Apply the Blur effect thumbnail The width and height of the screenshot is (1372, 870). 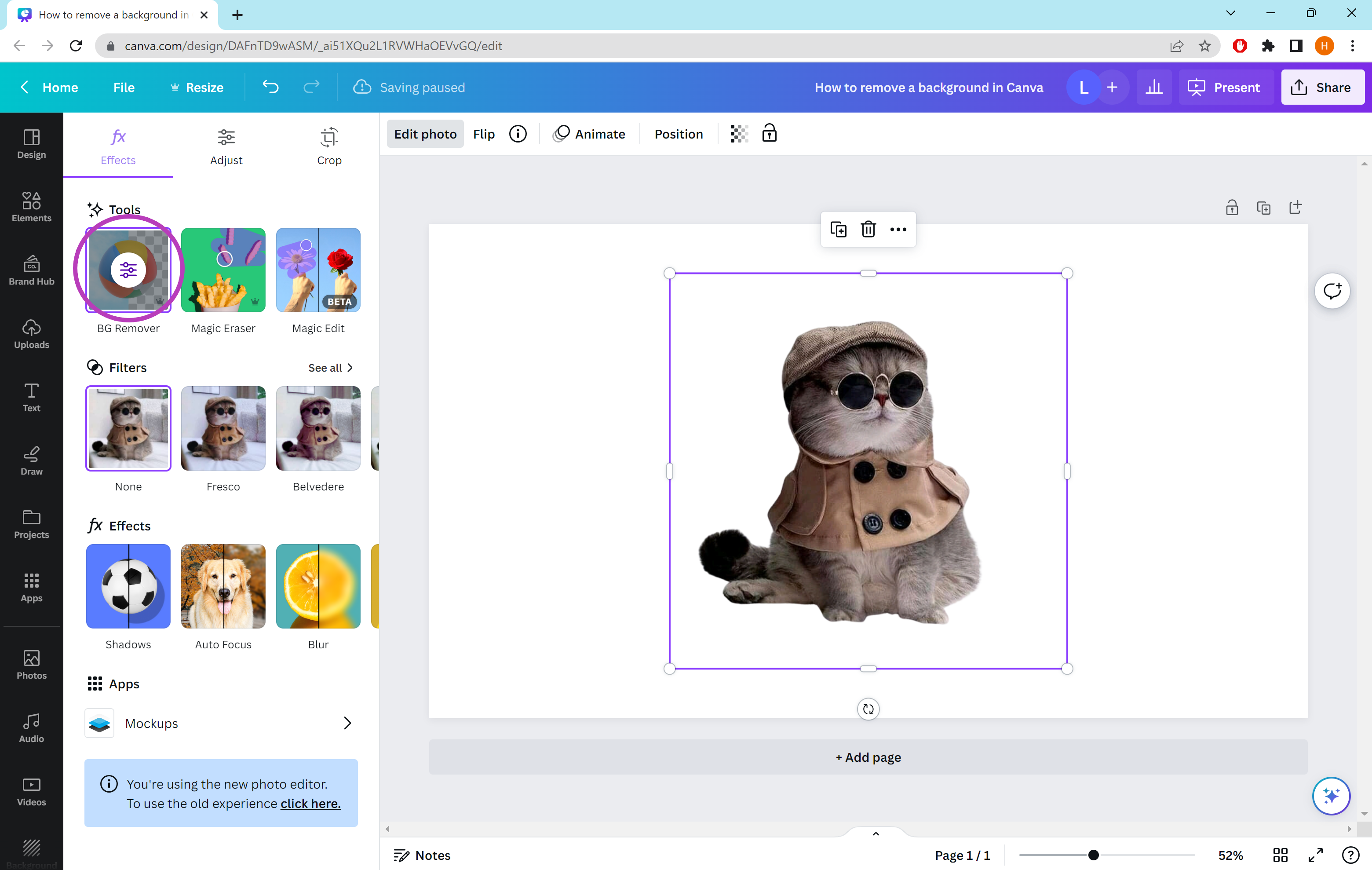(x=318, y=586)
